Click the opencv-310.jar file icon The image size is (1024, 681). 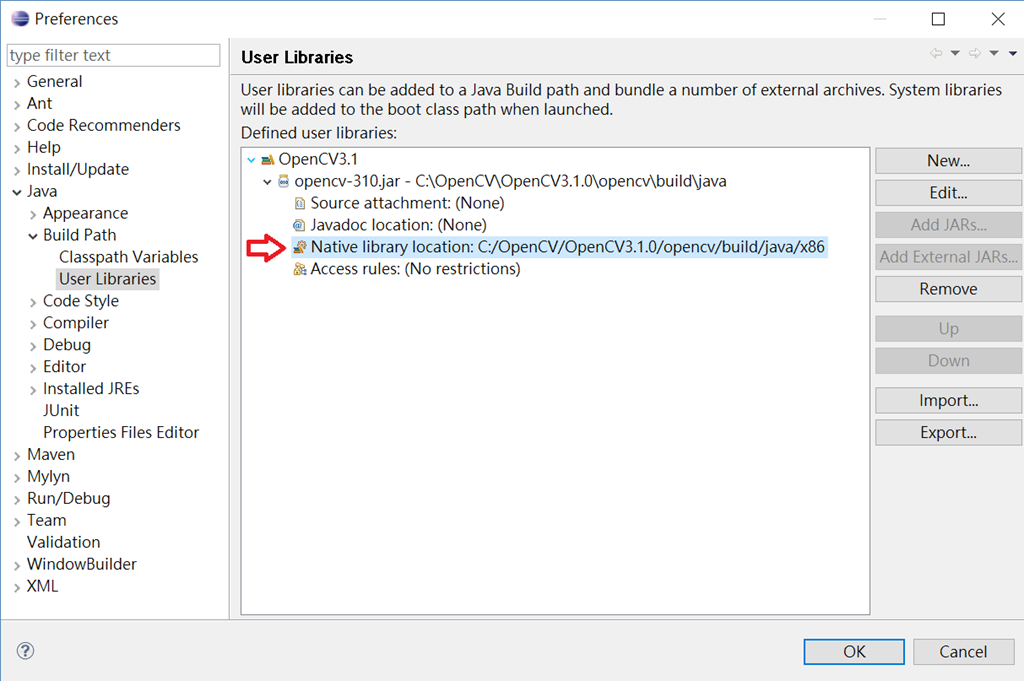click(283, 182)
